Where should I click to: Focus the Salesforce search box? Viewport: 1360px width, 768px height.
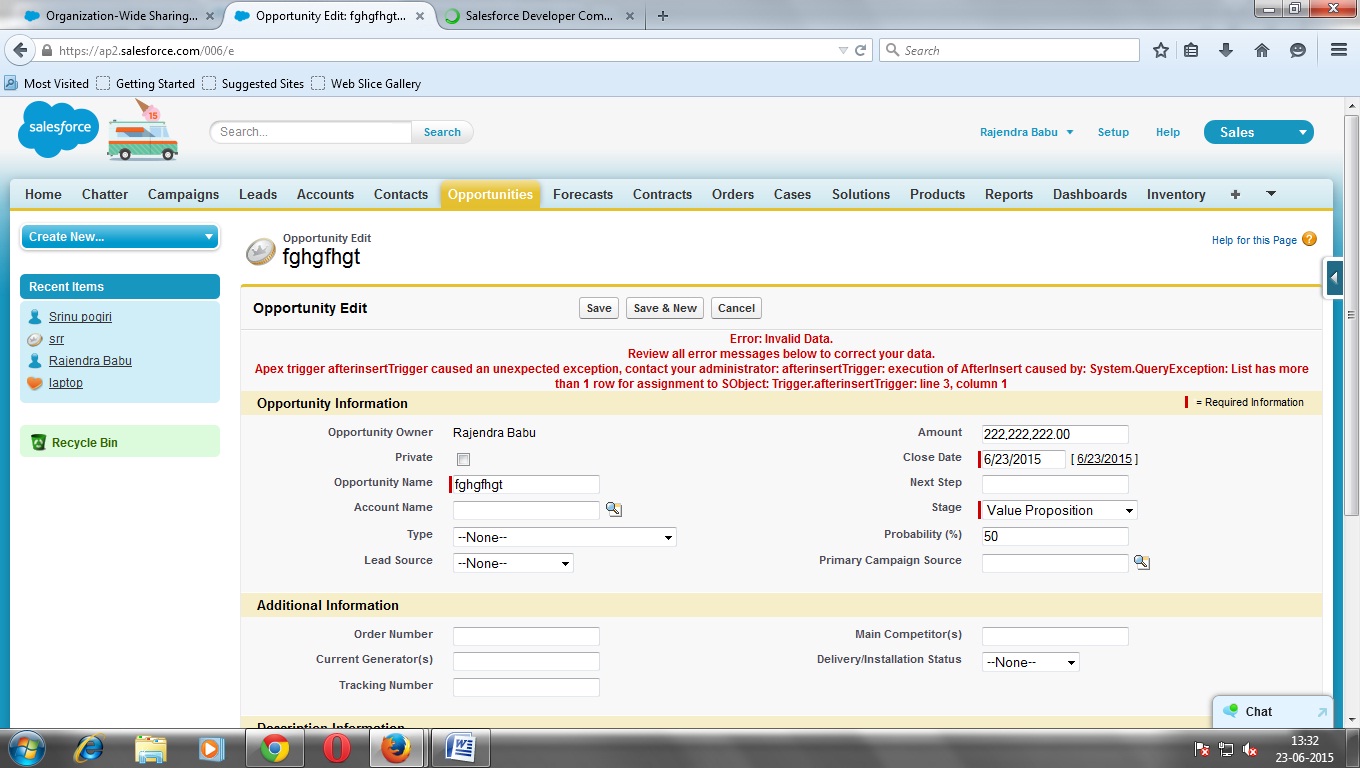click(x=310, y=132)
